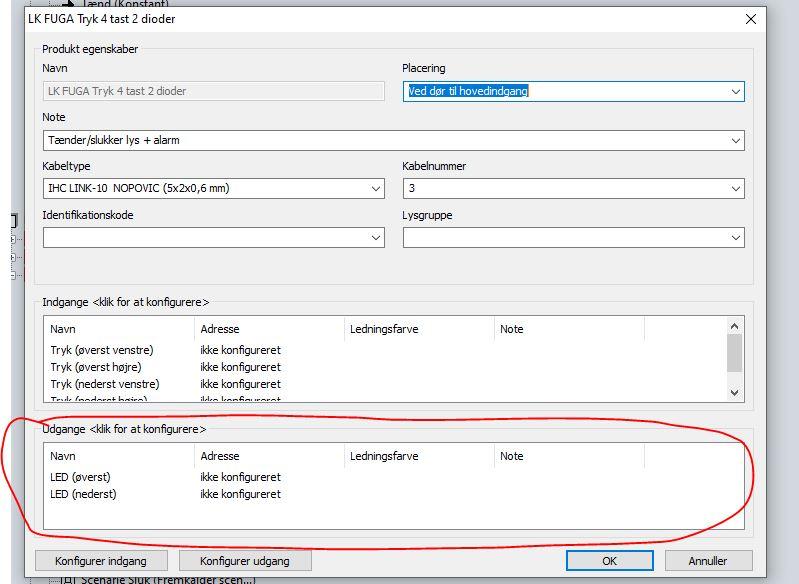Close the LK FUGA dialog window
This screenshot has height=584, width=799.
point(751,19)
